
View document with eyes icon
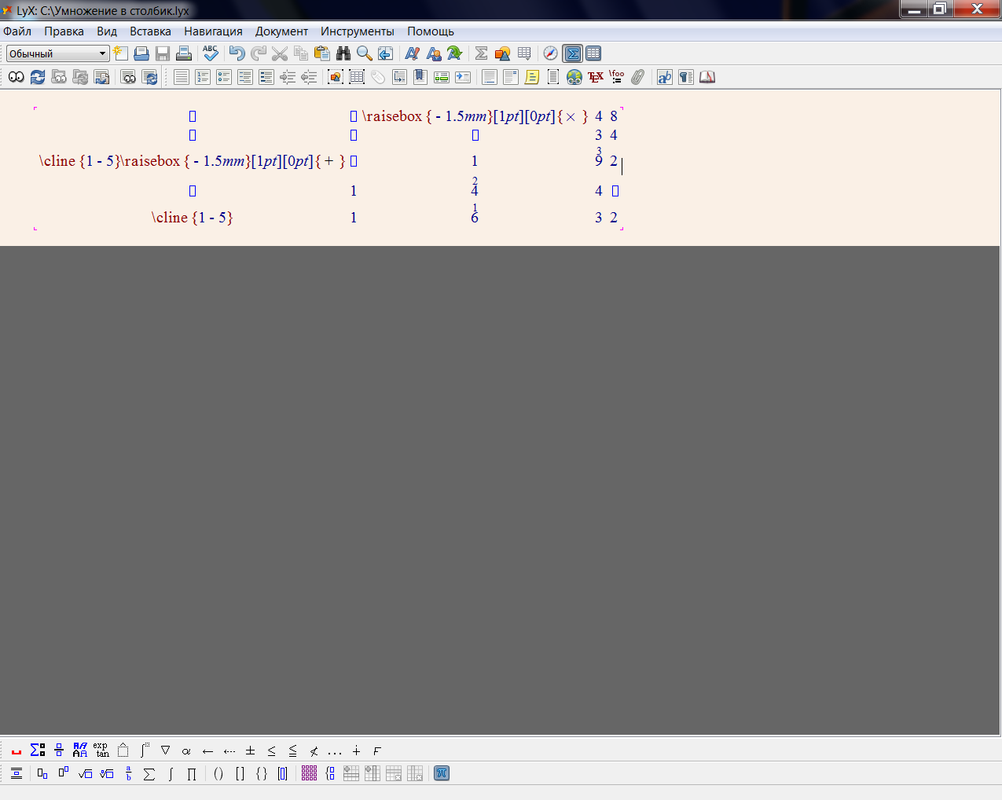click(16, 77)
